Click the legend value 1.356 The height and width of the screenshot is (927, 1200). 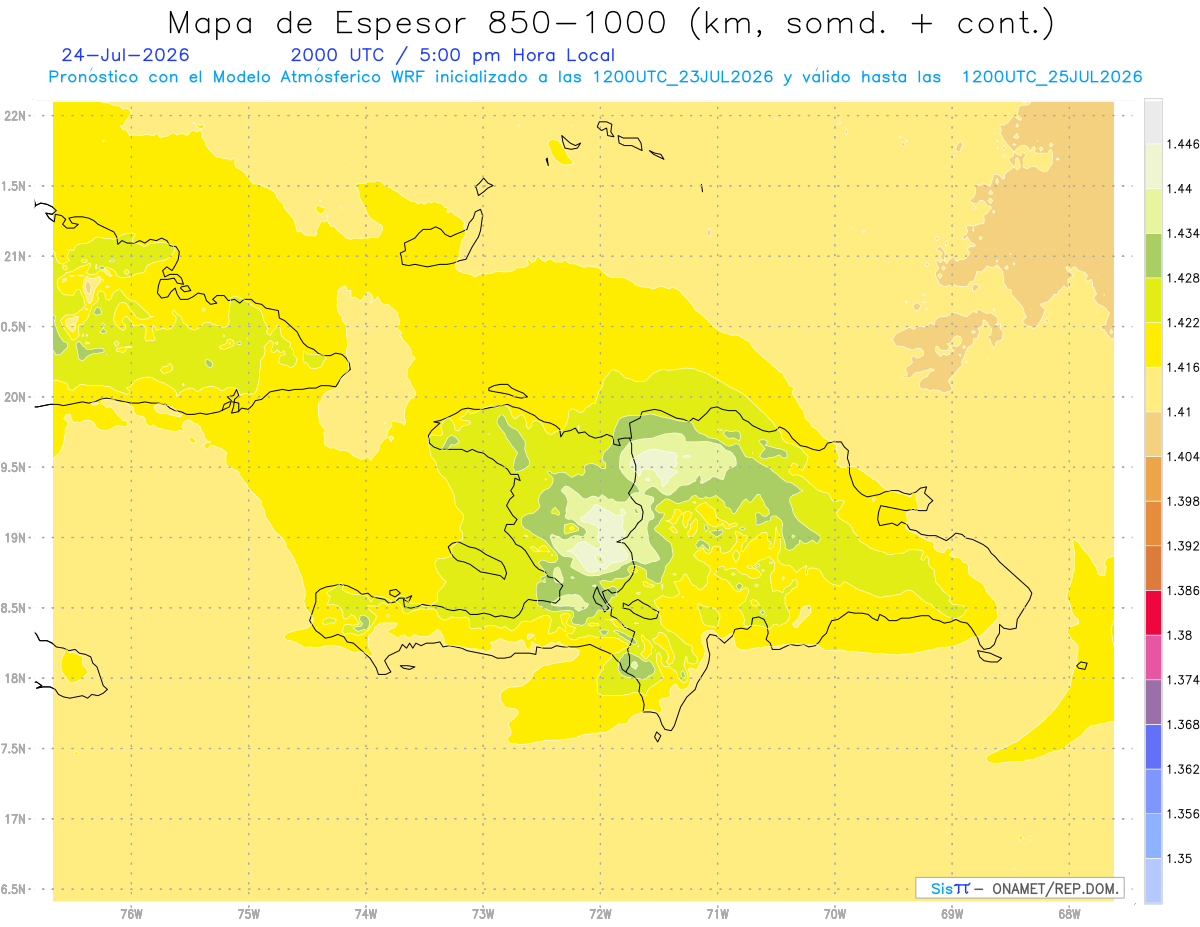(x=1183, y=813)
